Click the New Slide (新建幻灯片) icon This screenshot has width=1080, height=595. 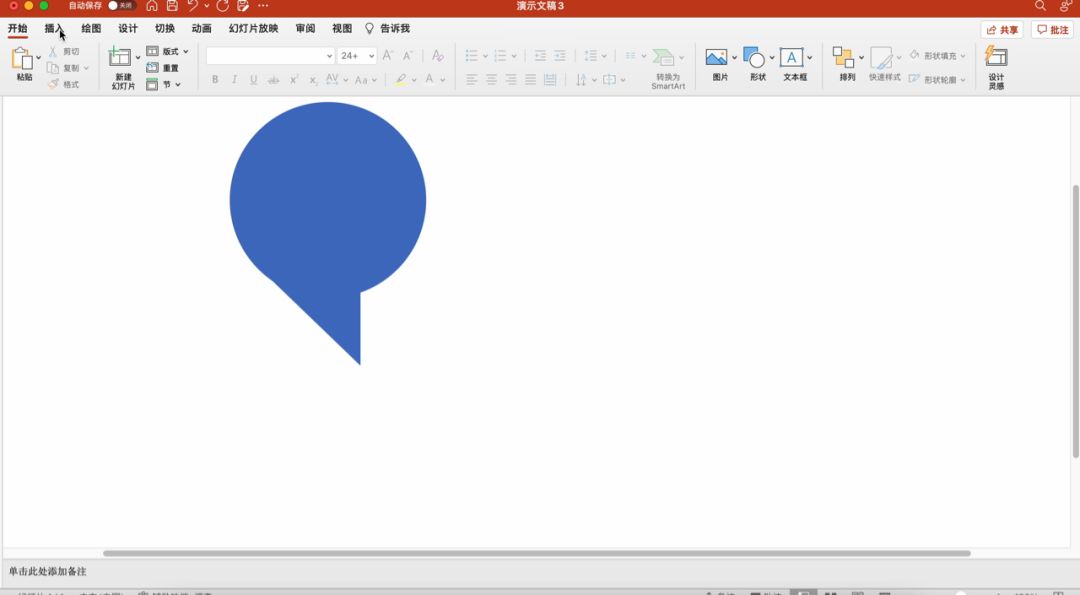point(121,59)
